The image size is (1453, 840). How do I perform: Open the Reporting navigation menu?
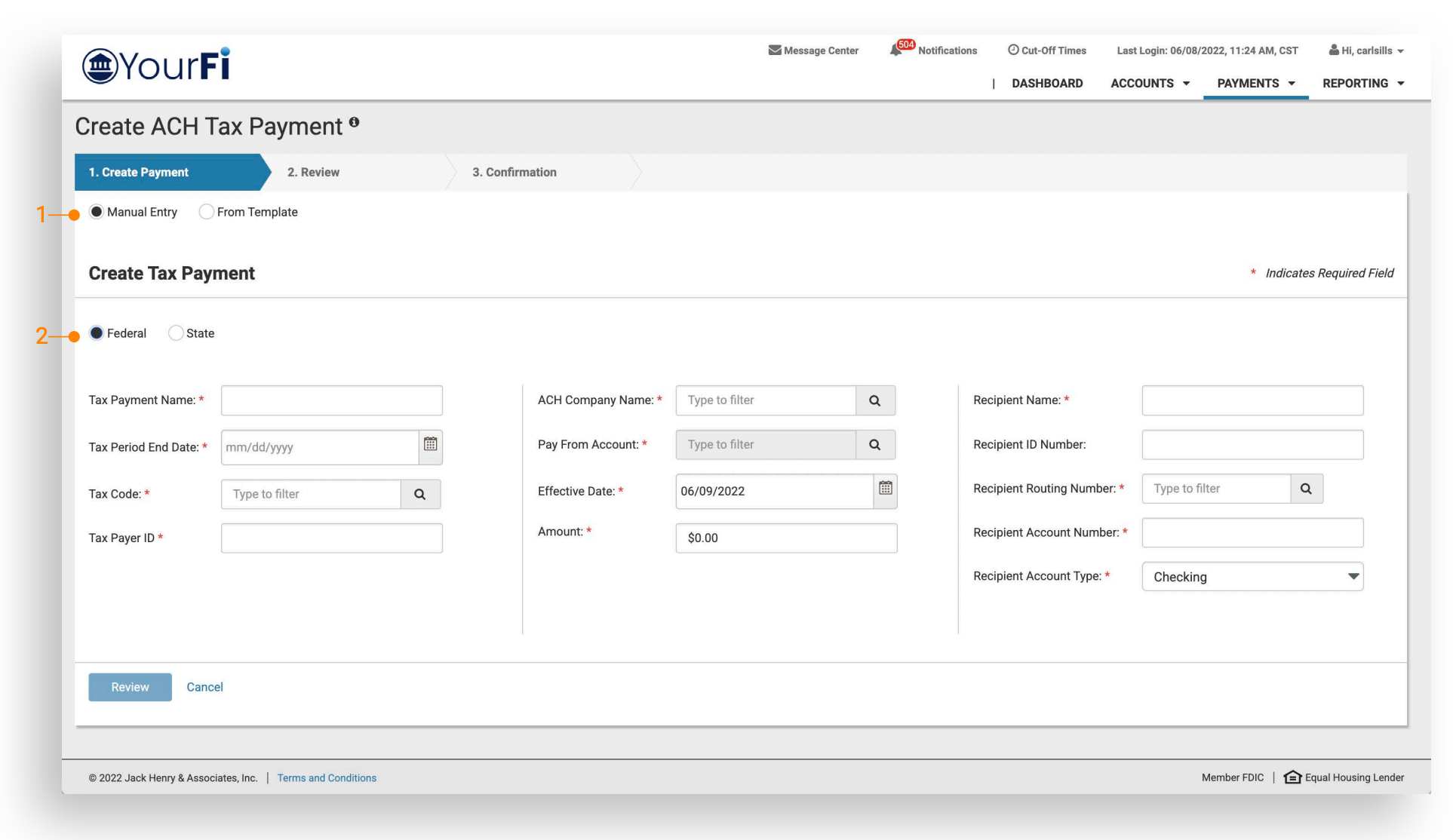1362,84
